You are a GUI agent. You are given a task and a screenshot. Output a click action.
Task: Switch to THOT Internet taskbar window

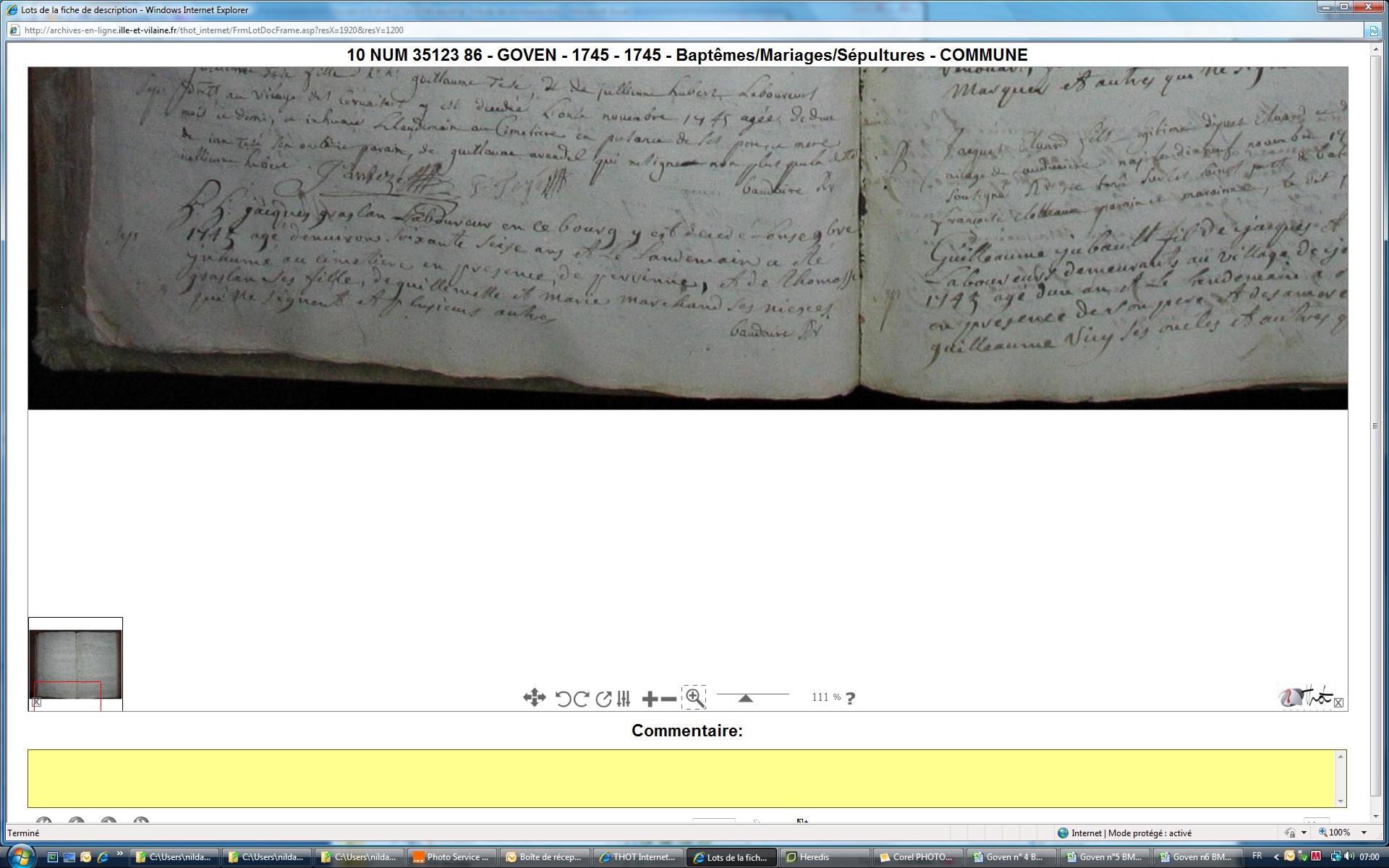(638, 857)
